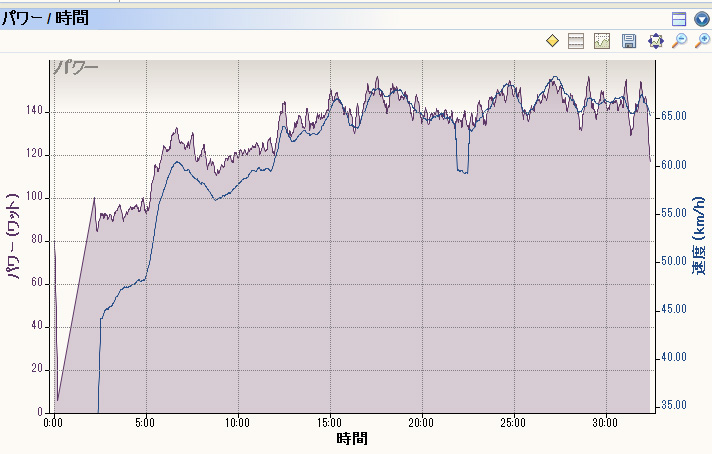Click the 20 watt axis value

37,369
